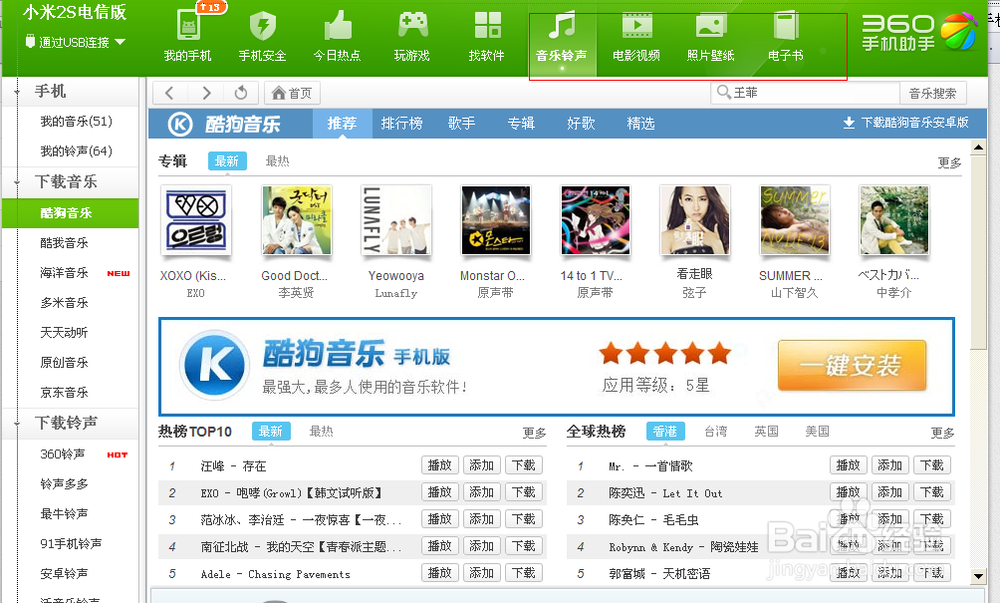Open 音乐铃声 music note icon
Viewport: 1000px width, 603px height.
pos(562,25)
